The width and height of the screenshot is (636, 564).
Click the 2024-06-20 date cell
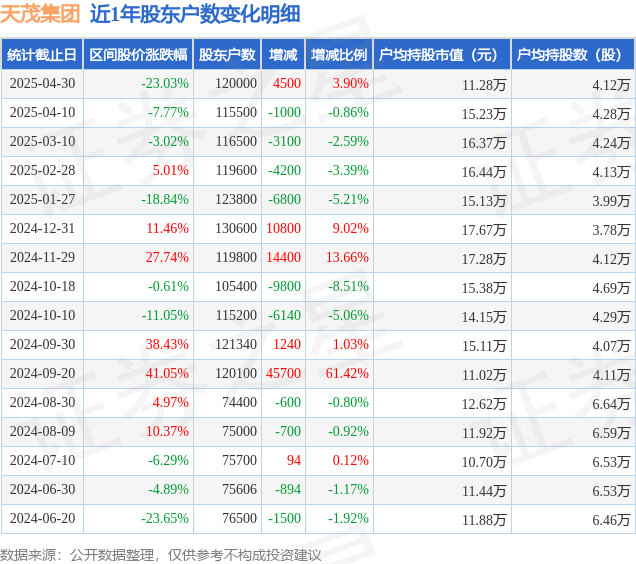pyautogui.click(x=43, y=519)
